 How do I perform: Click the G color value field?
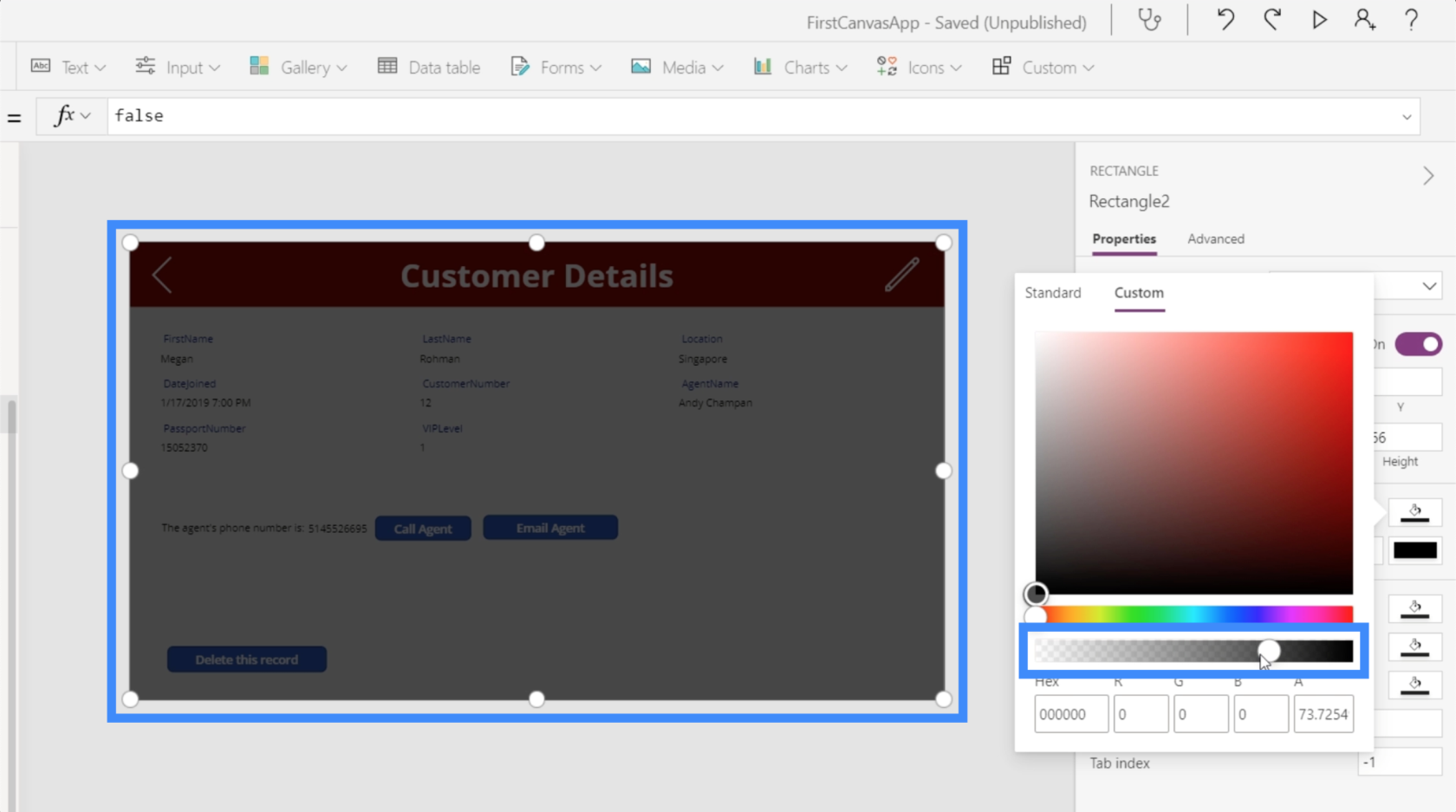tap(1200, 714)
